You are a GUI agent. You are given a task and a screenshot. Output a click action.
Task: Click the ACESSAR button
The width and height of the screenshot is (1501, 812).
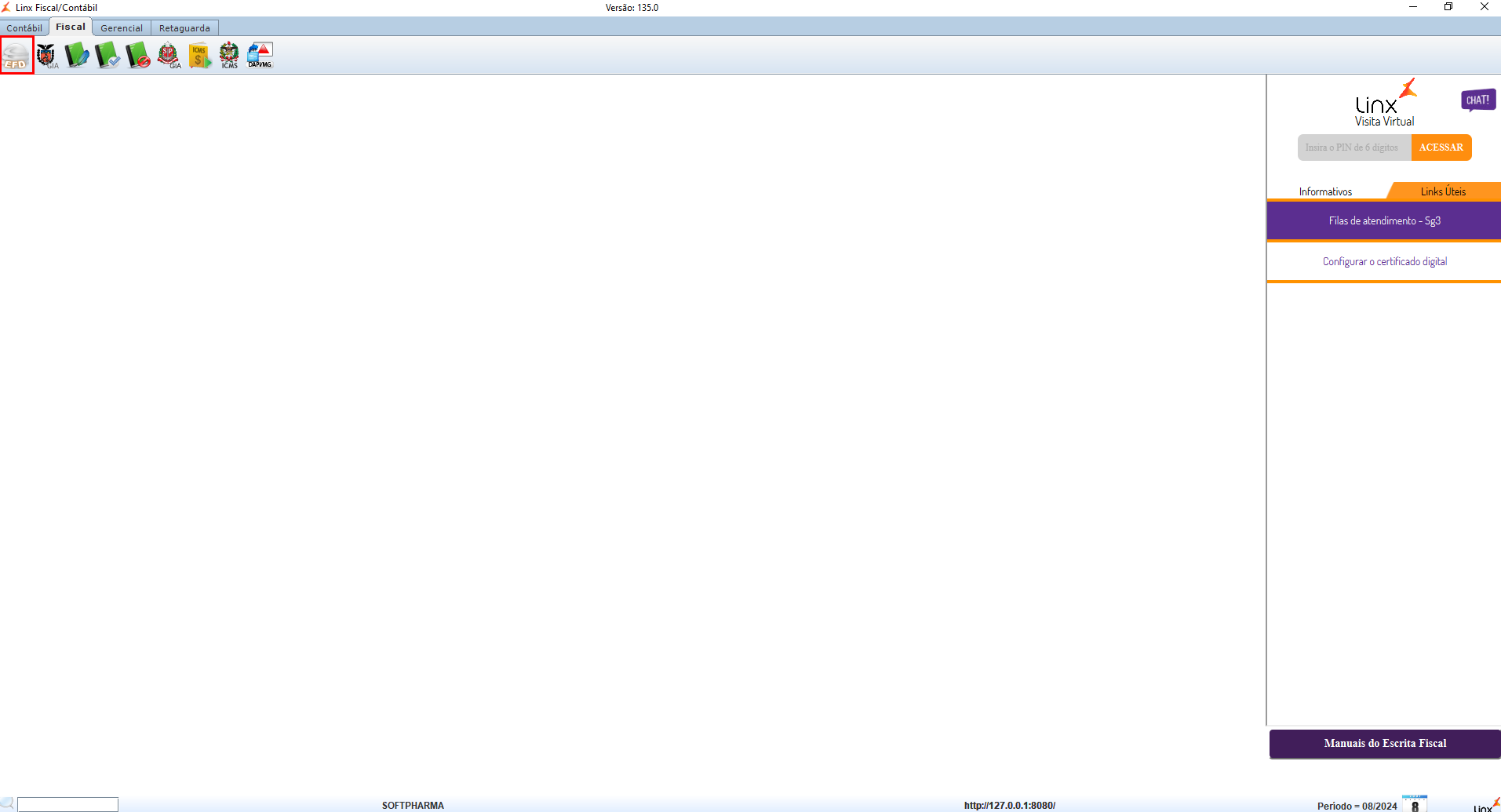click(1441, 147)
